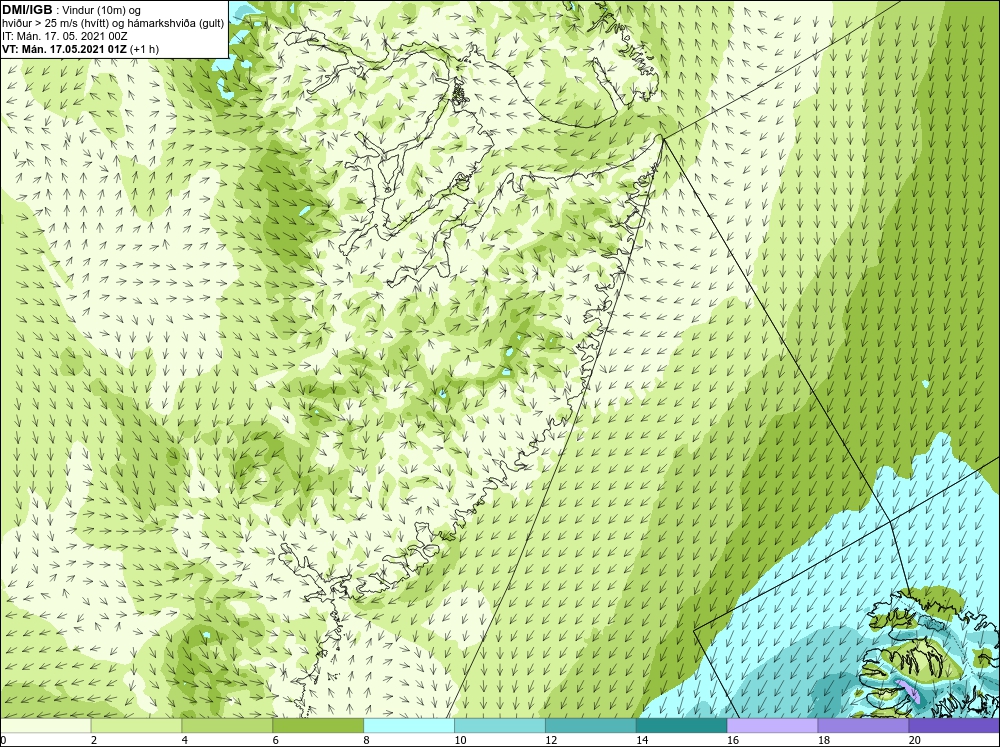
Task: Click the DMI/IGB title text
Action: (27, 10)
